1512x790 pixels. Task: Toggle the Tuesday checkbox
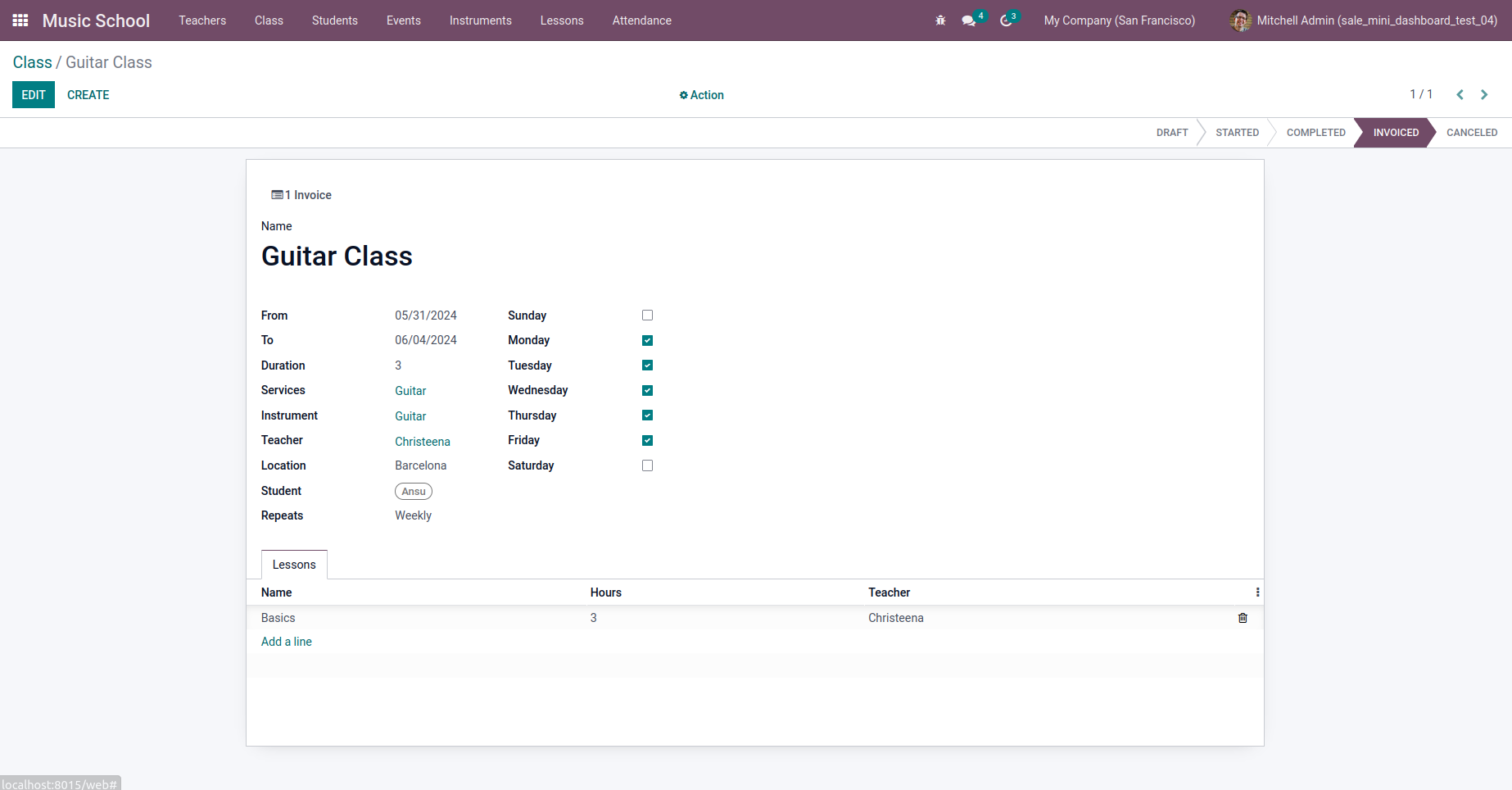[647, 365]
